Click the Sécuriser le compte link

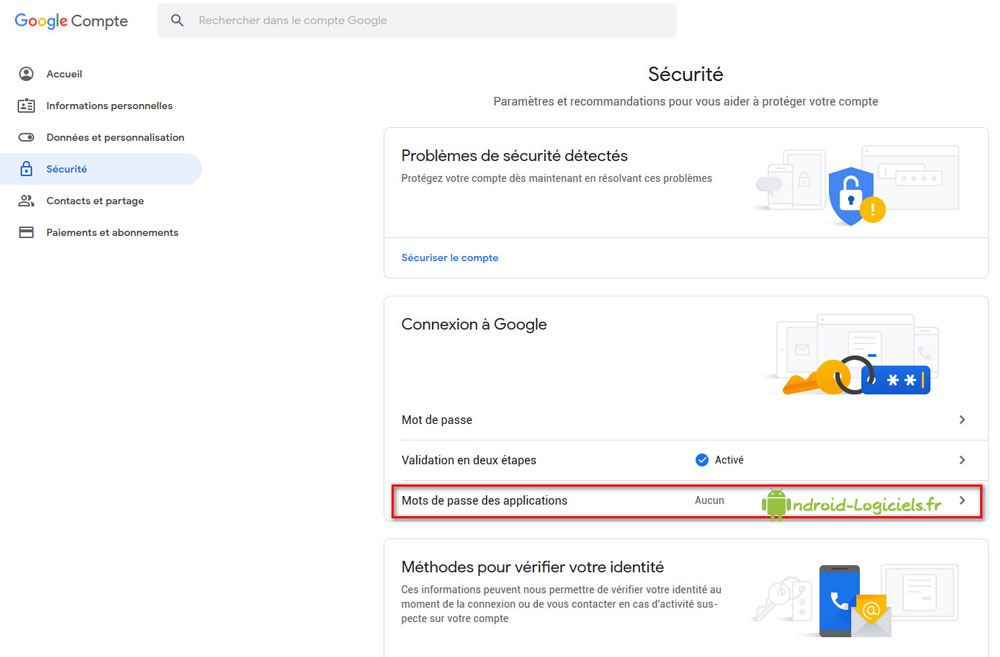tap(450, 258)
